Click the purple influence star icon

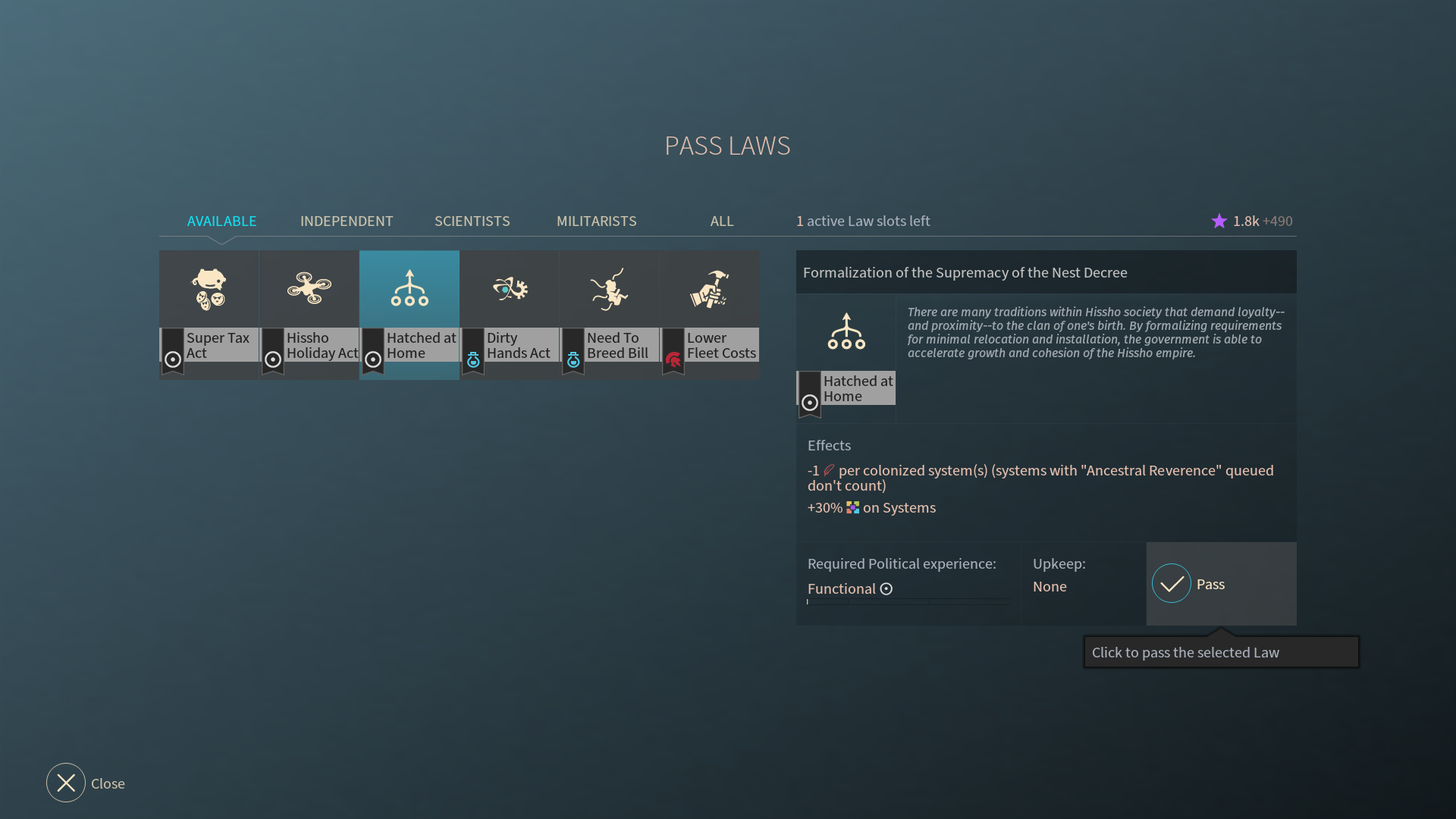point(1219,221)
